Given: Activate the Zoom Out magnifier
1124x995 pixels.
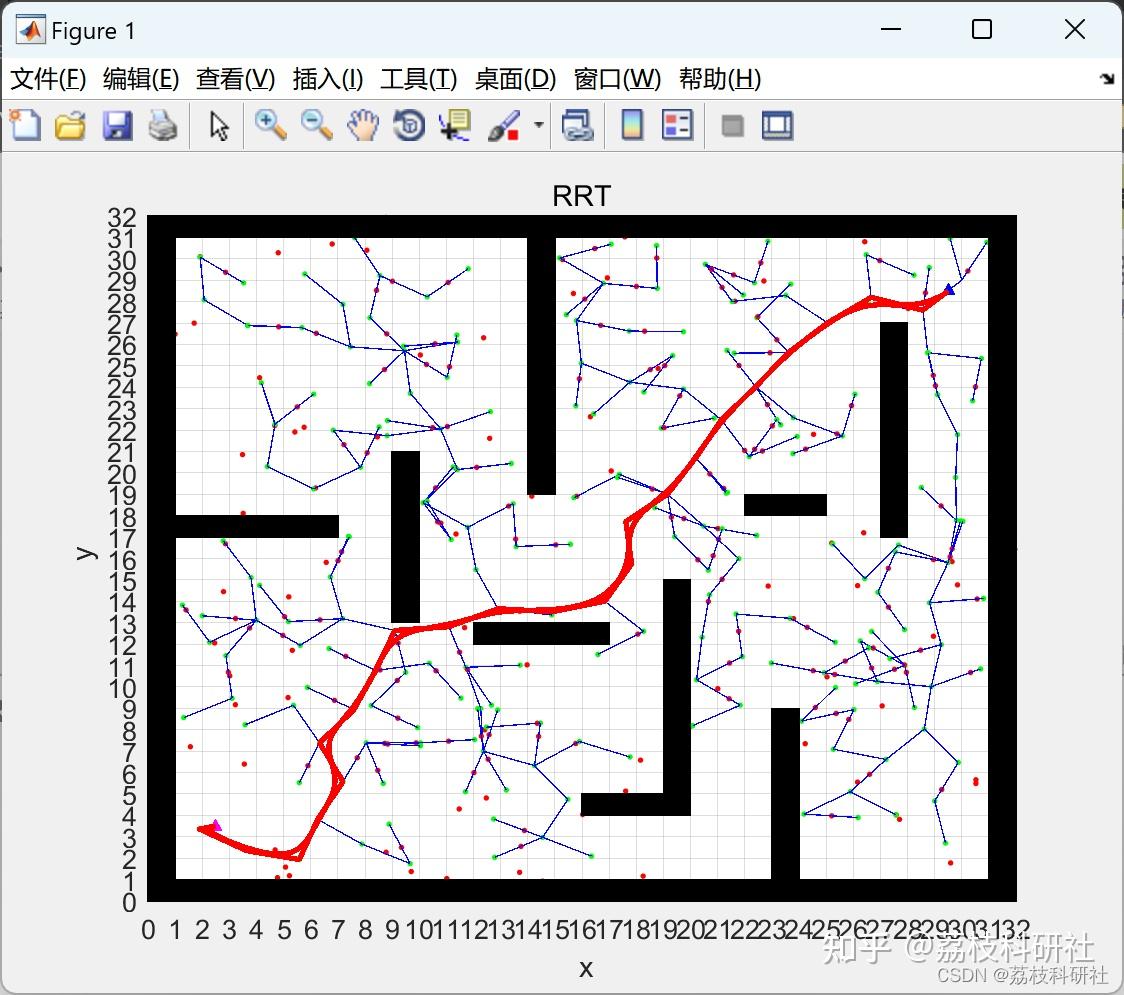Looking at the screenshot, I should click(x=316, y=125).
